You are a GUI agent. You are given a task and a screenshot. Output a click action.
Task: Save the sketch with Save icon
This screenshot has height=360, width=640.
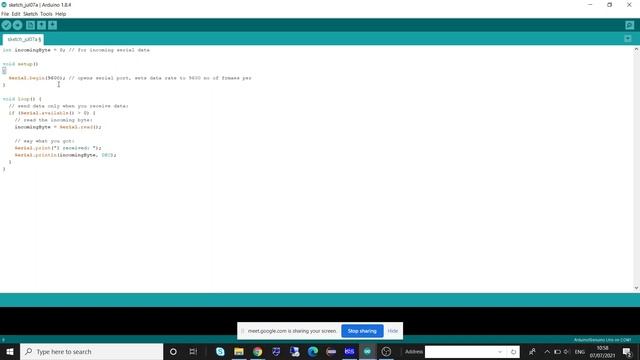52,25
